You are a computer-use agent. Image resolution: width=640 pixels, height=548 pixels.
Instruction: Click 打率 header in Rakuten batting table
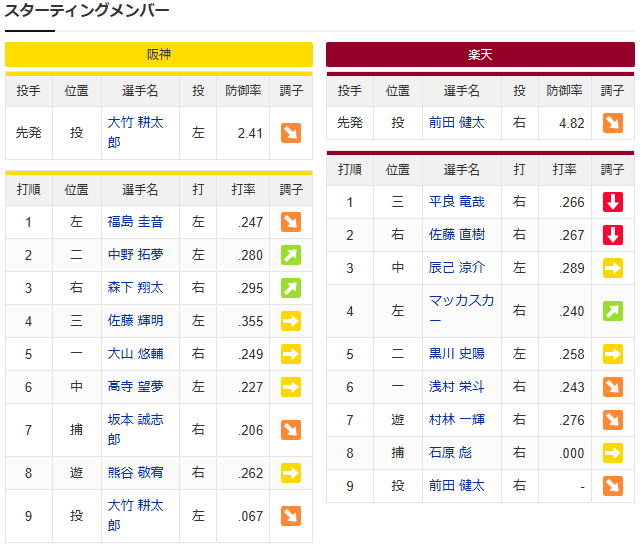pyautogui.click(x=565, y=169)
